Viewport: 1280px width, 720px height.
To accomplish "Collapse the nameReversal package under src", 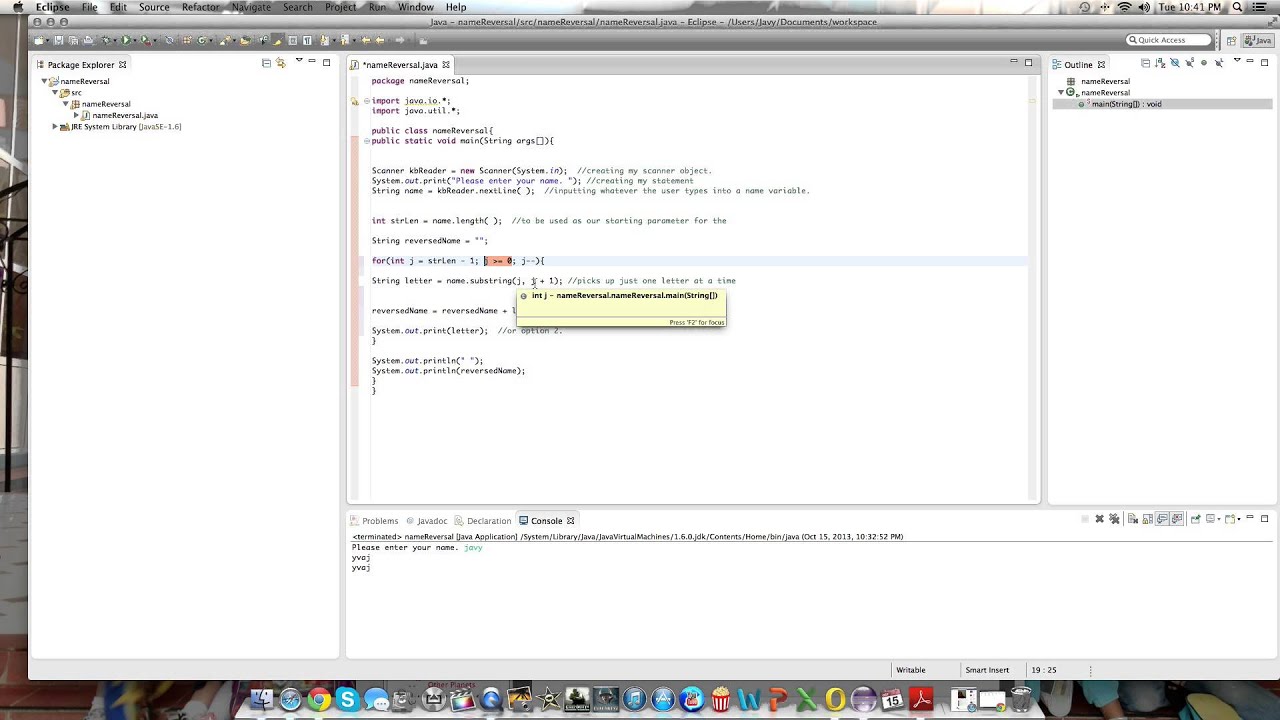I will 65,104.
